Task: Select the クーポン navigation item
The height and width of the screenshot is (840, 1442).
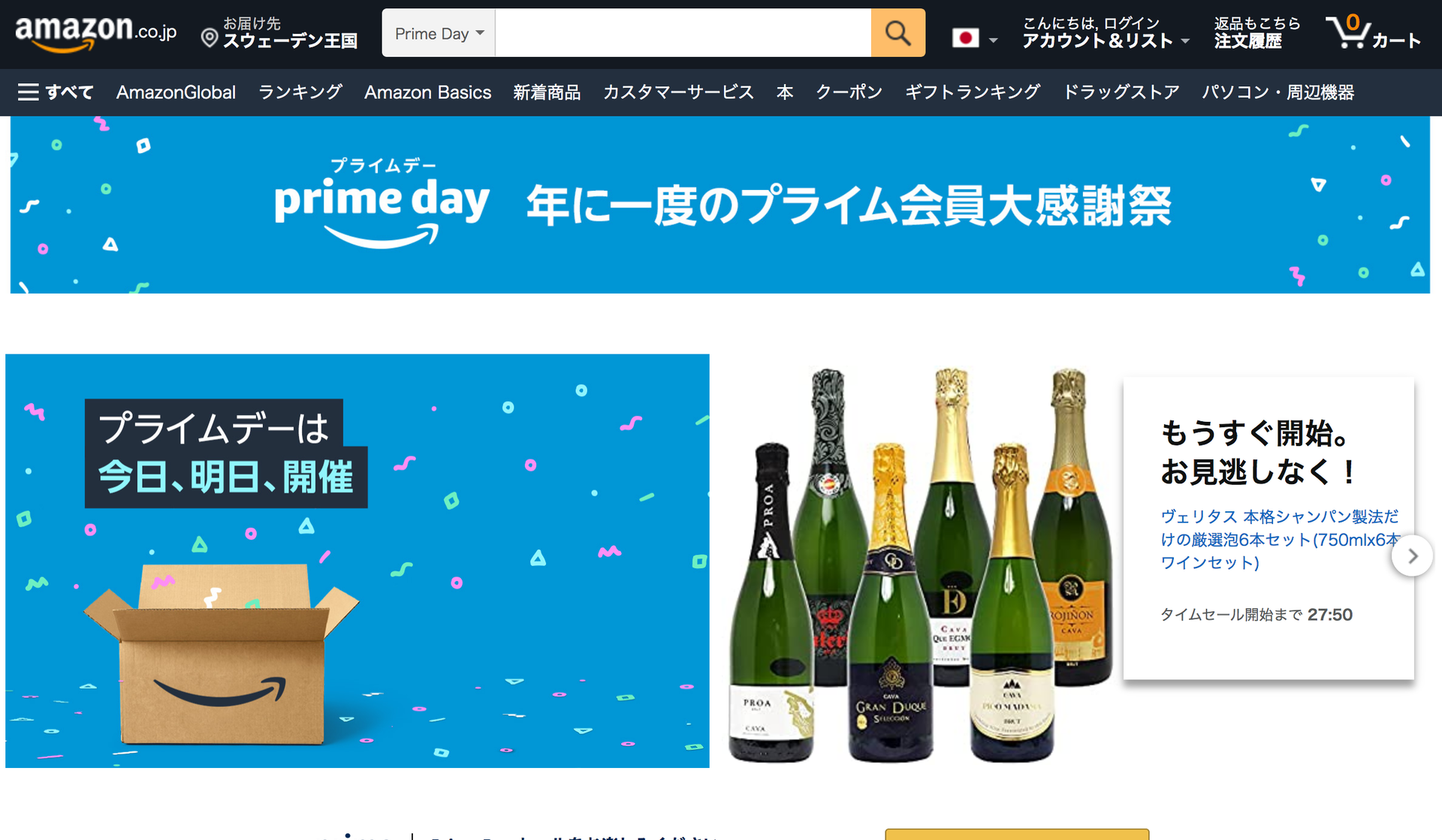Action: tap(849, 92)
